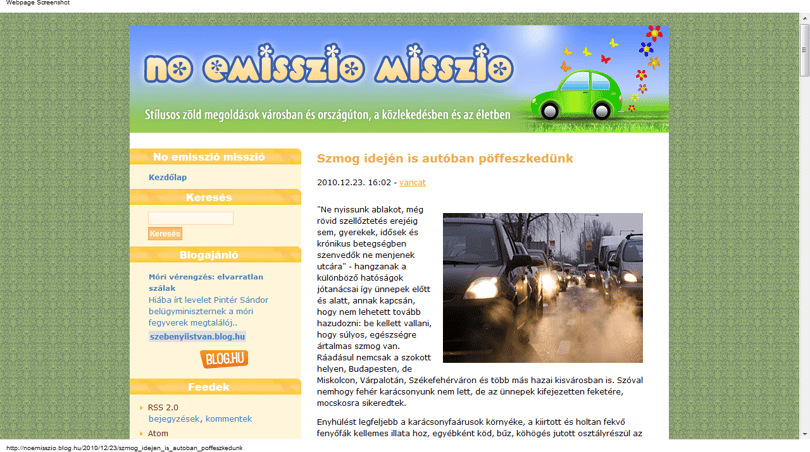Click the No emisszió misszió sidebar heading
This screenshot has height=452, width=810.
coord(209,157)
